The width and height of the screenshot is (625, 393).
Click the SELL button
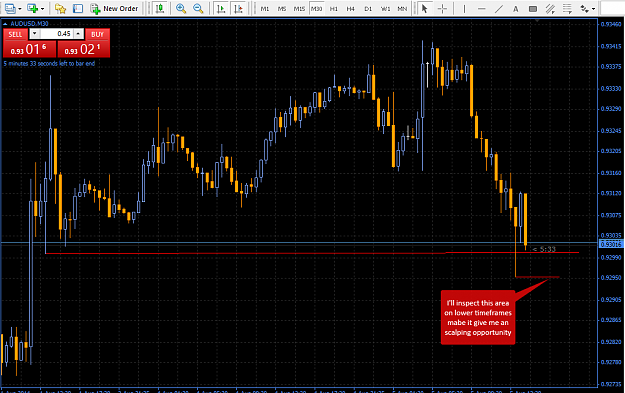click(16, 34)
